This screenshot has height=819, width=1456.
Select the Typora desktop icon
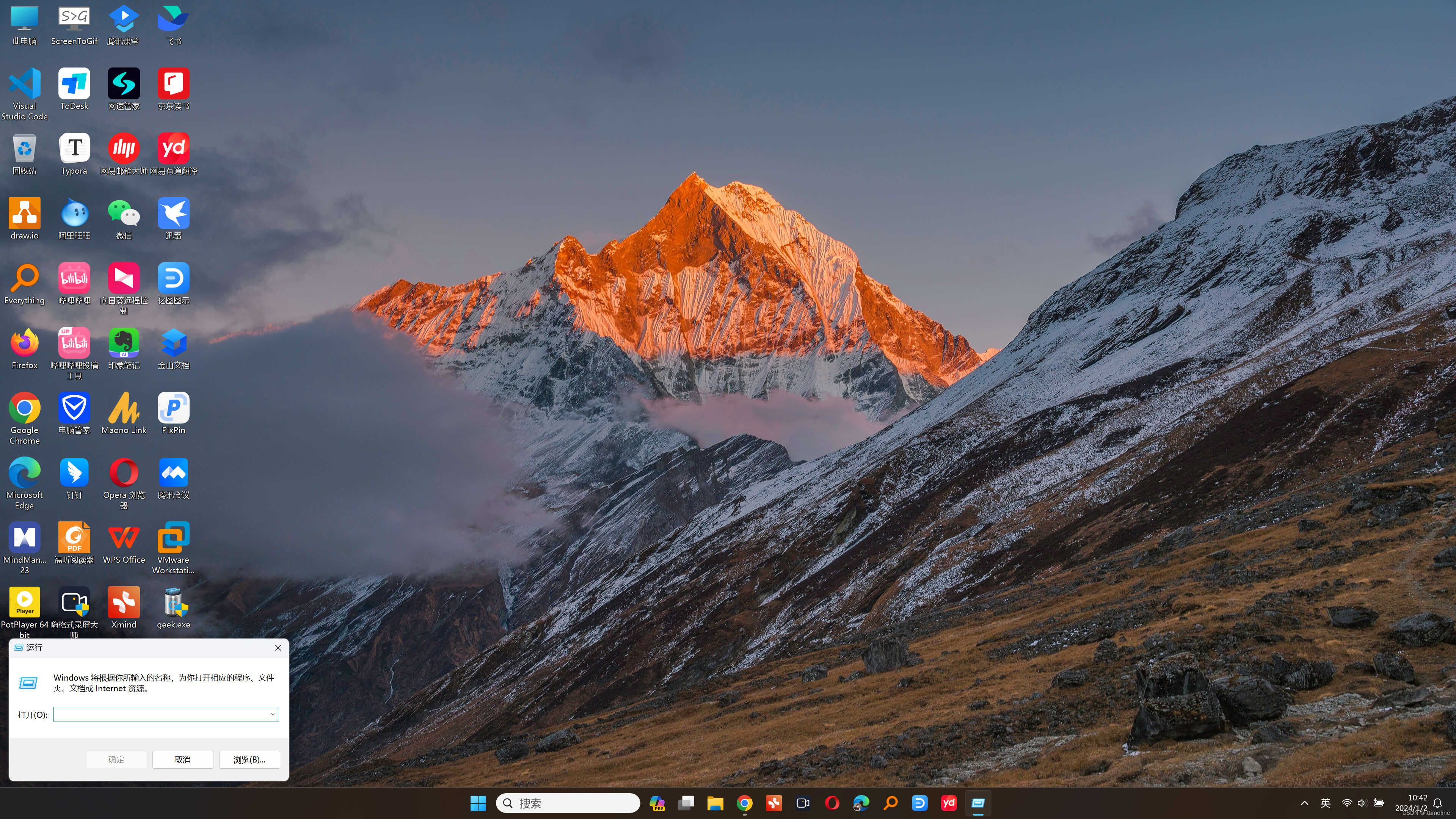pos(74,154)
